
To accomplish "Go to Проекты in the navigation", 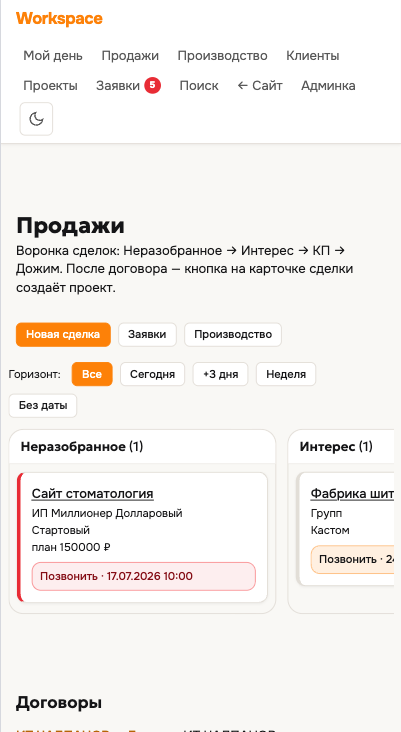I will click(50, 86).
